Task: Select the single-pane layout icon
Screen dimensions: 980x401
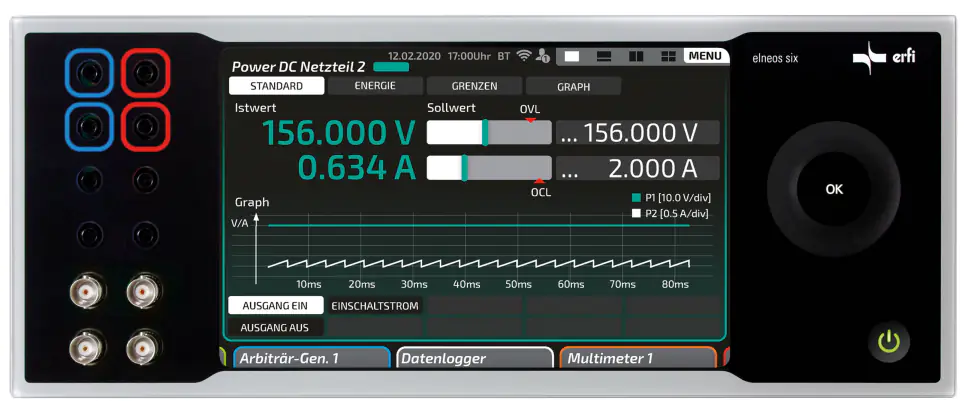Action: [x=573, y=56]
